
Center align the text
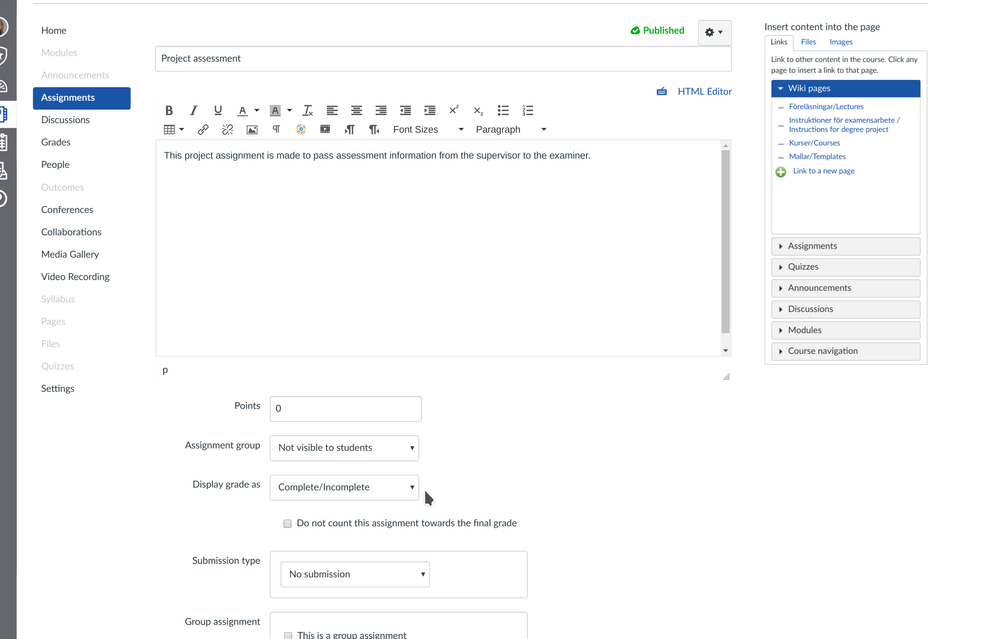pos(356,111)
